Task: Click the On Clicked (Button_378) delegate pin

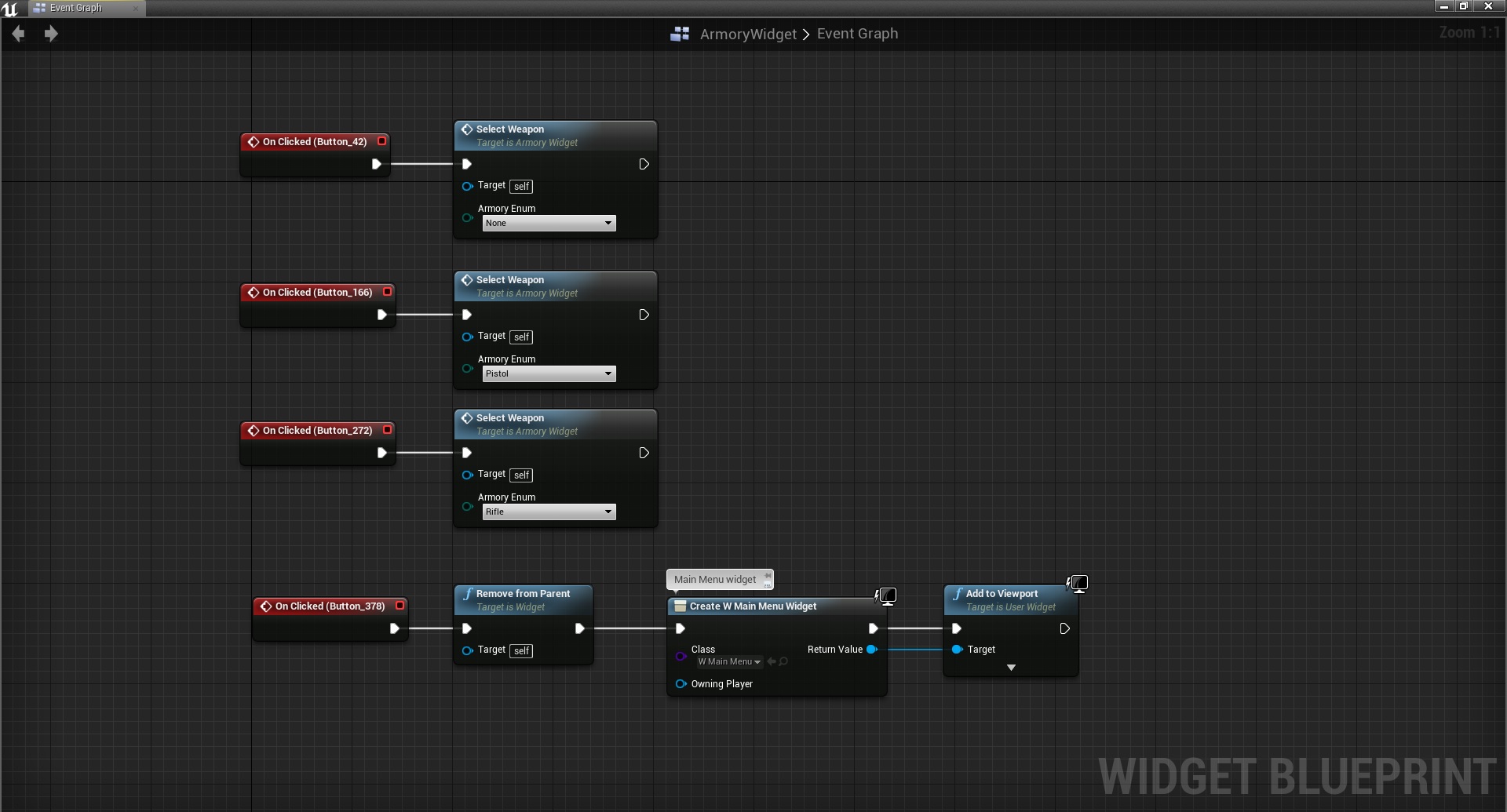Action: coord(400,606)
